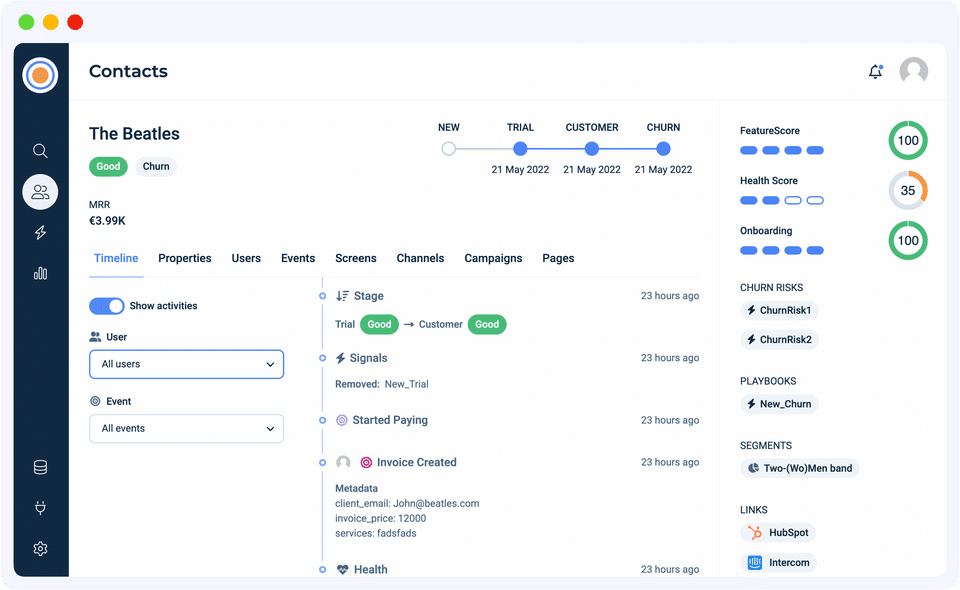Toggle the Show activities switch
The image size is (960, 590).
107,306
